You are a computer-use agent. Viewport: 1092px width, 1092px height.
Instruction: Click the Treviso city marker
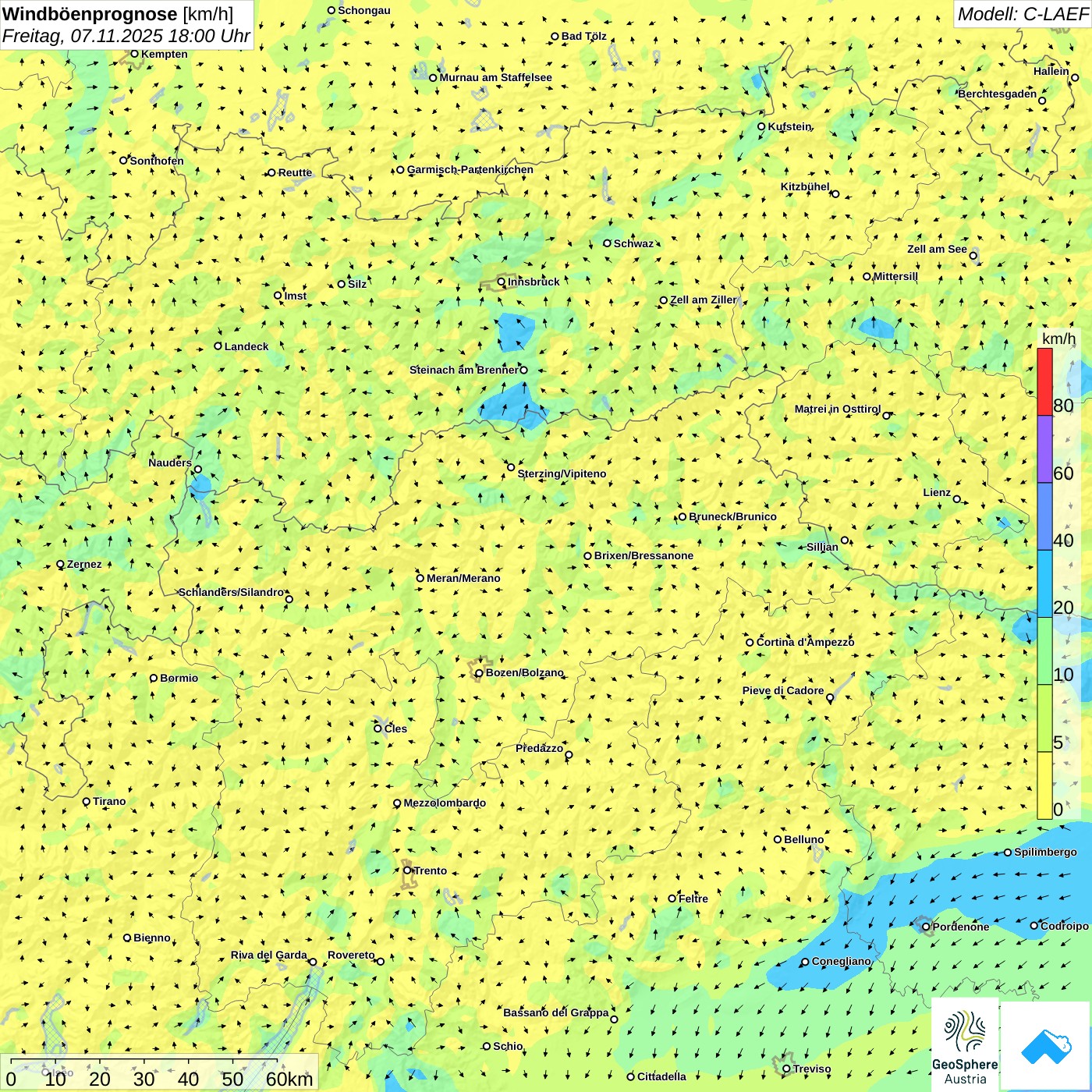coord(786,1069)
